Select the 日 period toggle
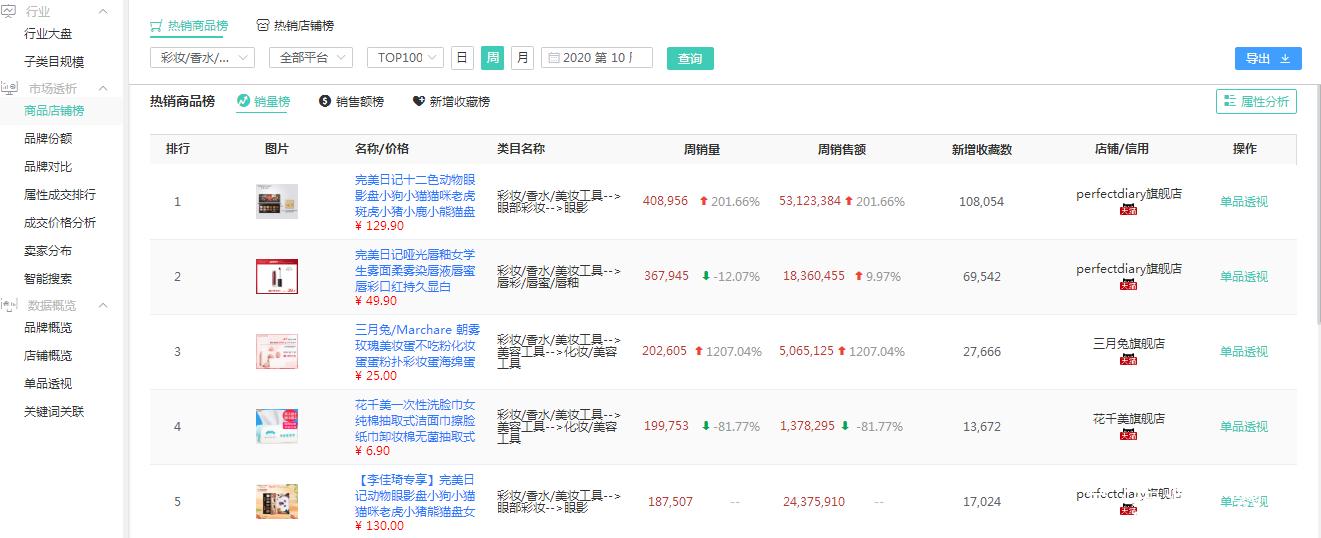 462,58
